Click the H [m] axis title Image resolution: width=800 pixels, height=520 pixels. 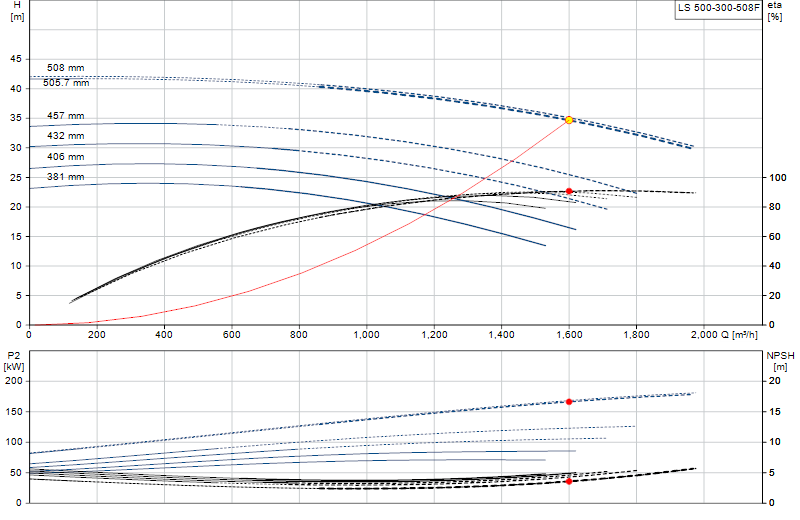coord(17,11)
